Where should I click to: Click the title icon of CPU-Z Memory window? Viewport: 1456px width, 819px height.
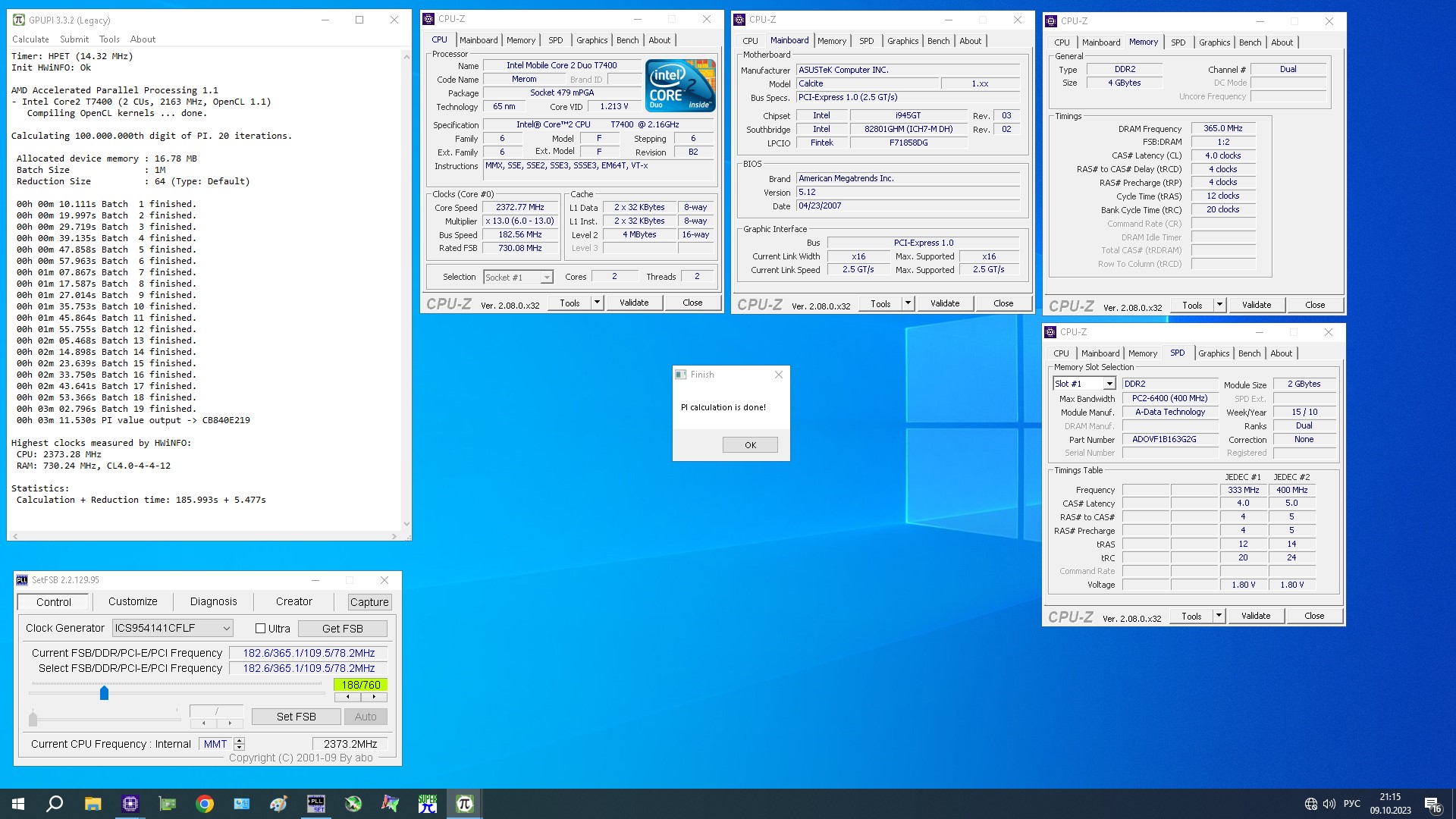(1051, 21)
